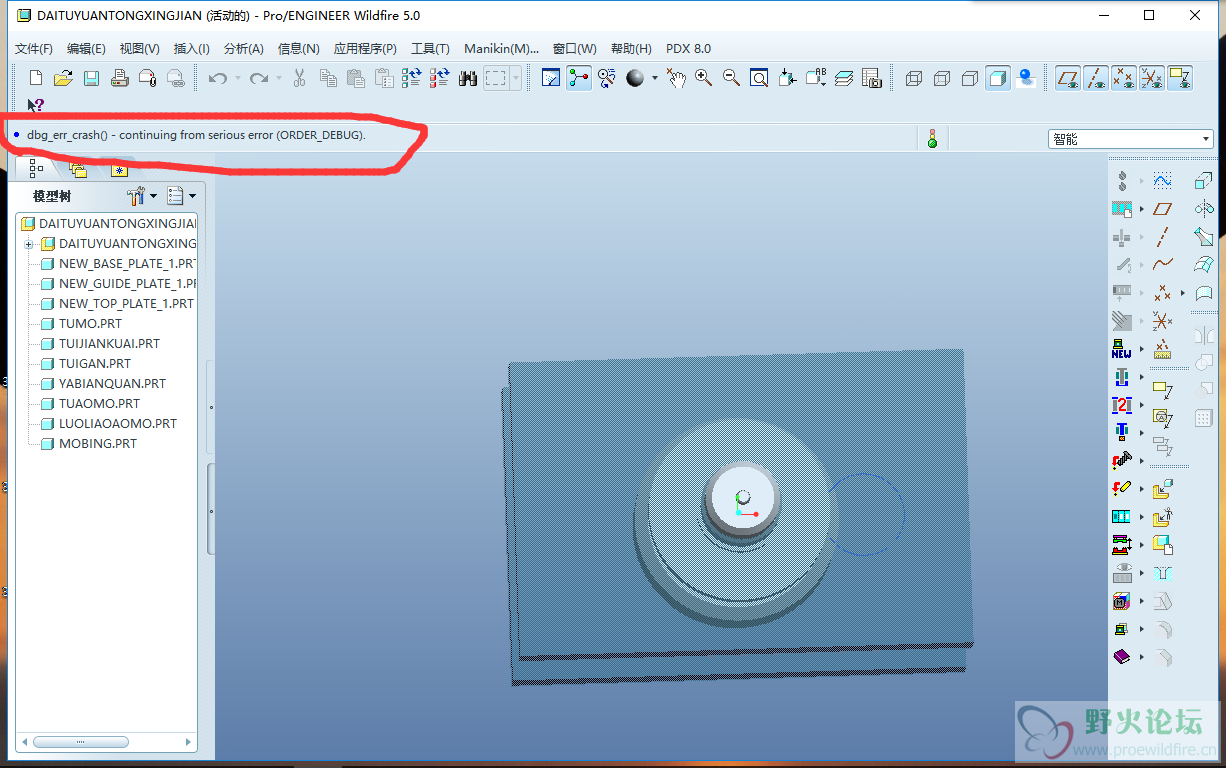
Task: Click the PDX NEW icon
Action: (1121, 349)
